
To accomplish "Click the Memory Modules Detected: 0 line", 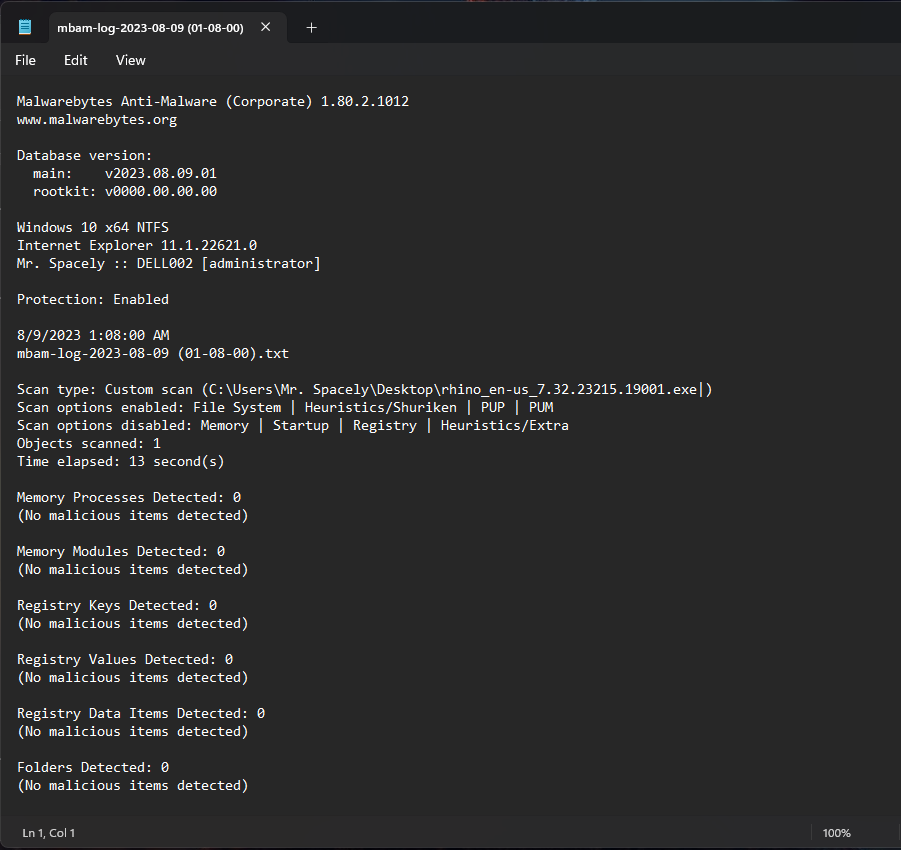I will [121, 551].
